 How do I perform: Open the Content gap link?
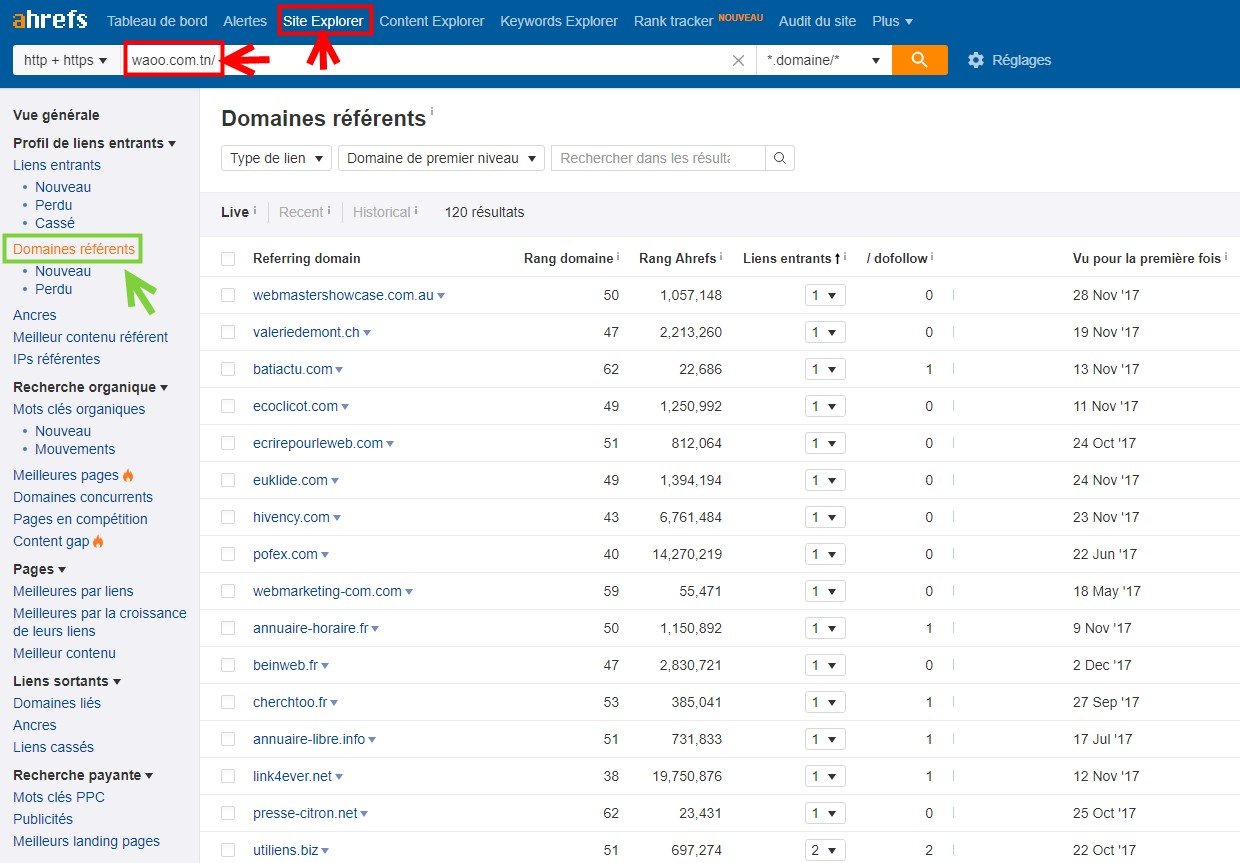click(51, 541)
